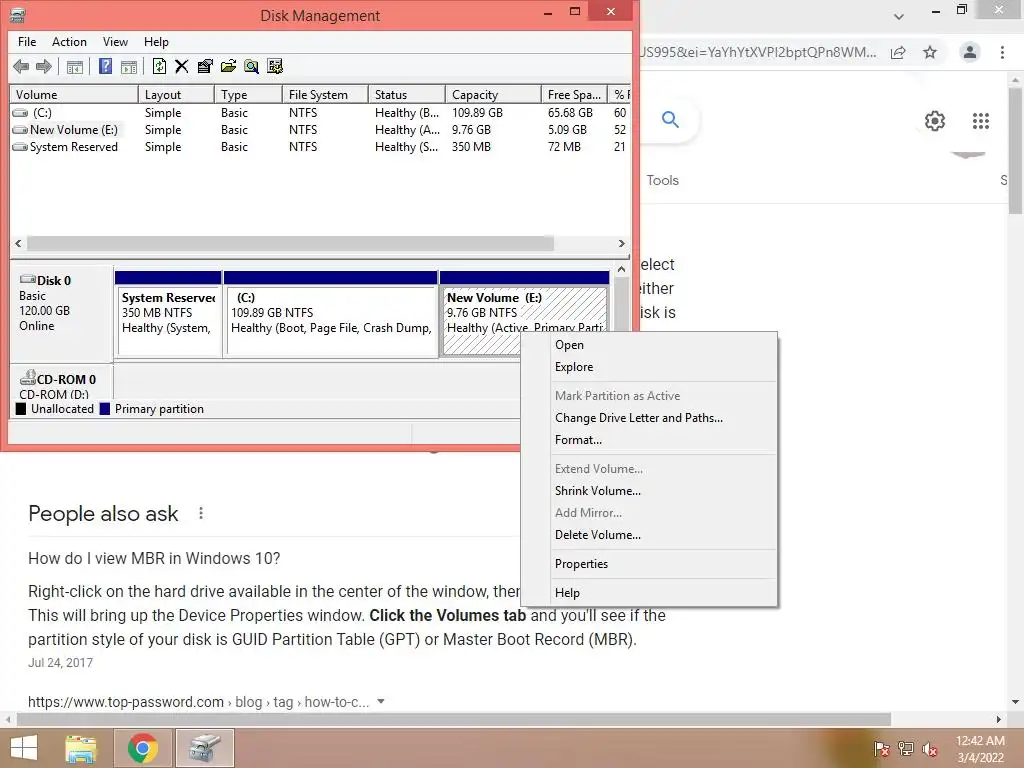1024x768 pixels.
Task: Click the Refresh toolbar icon
Action: coord(159,66)
